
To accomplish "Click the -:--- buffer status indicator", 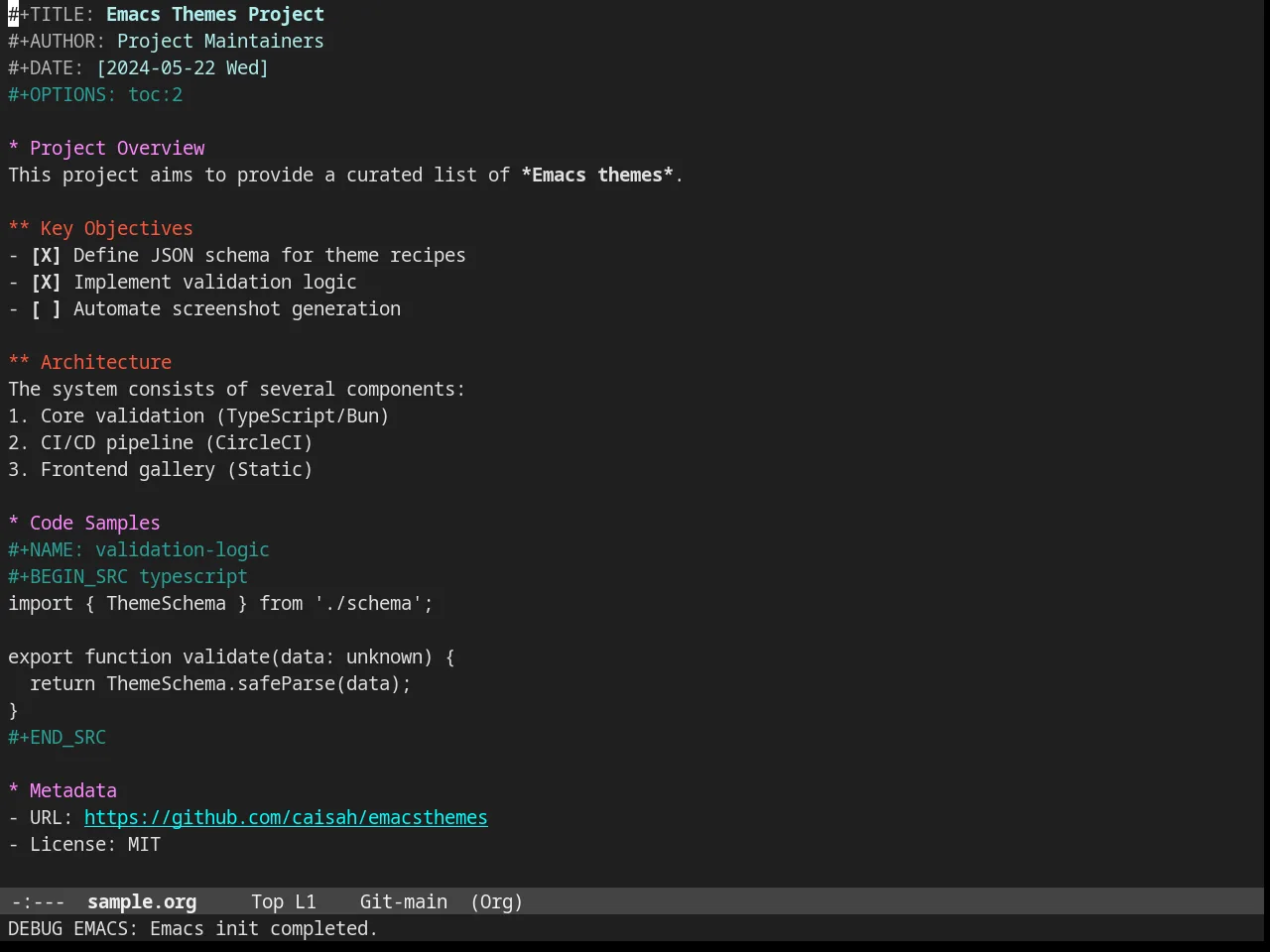I will [38, 901].
